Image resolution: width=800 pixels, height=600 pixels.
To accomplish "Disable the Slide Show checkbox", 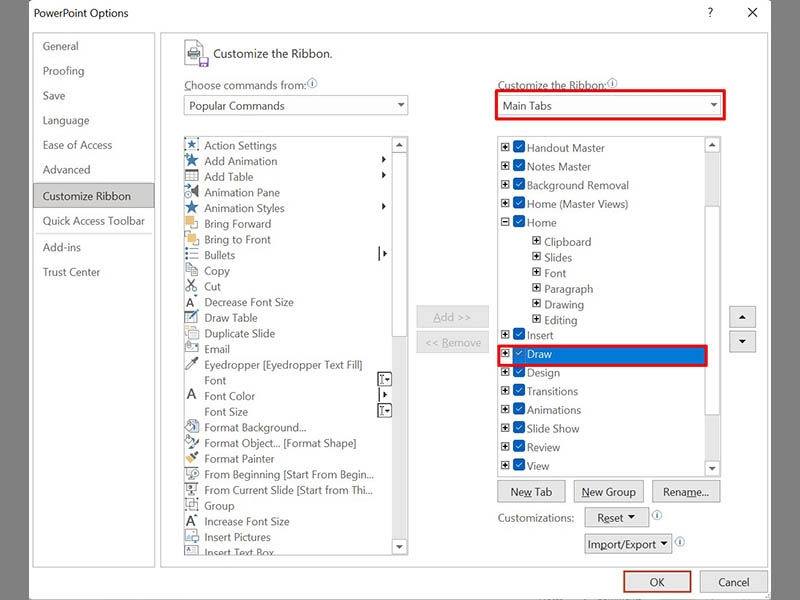I will [x=519, y=428].
